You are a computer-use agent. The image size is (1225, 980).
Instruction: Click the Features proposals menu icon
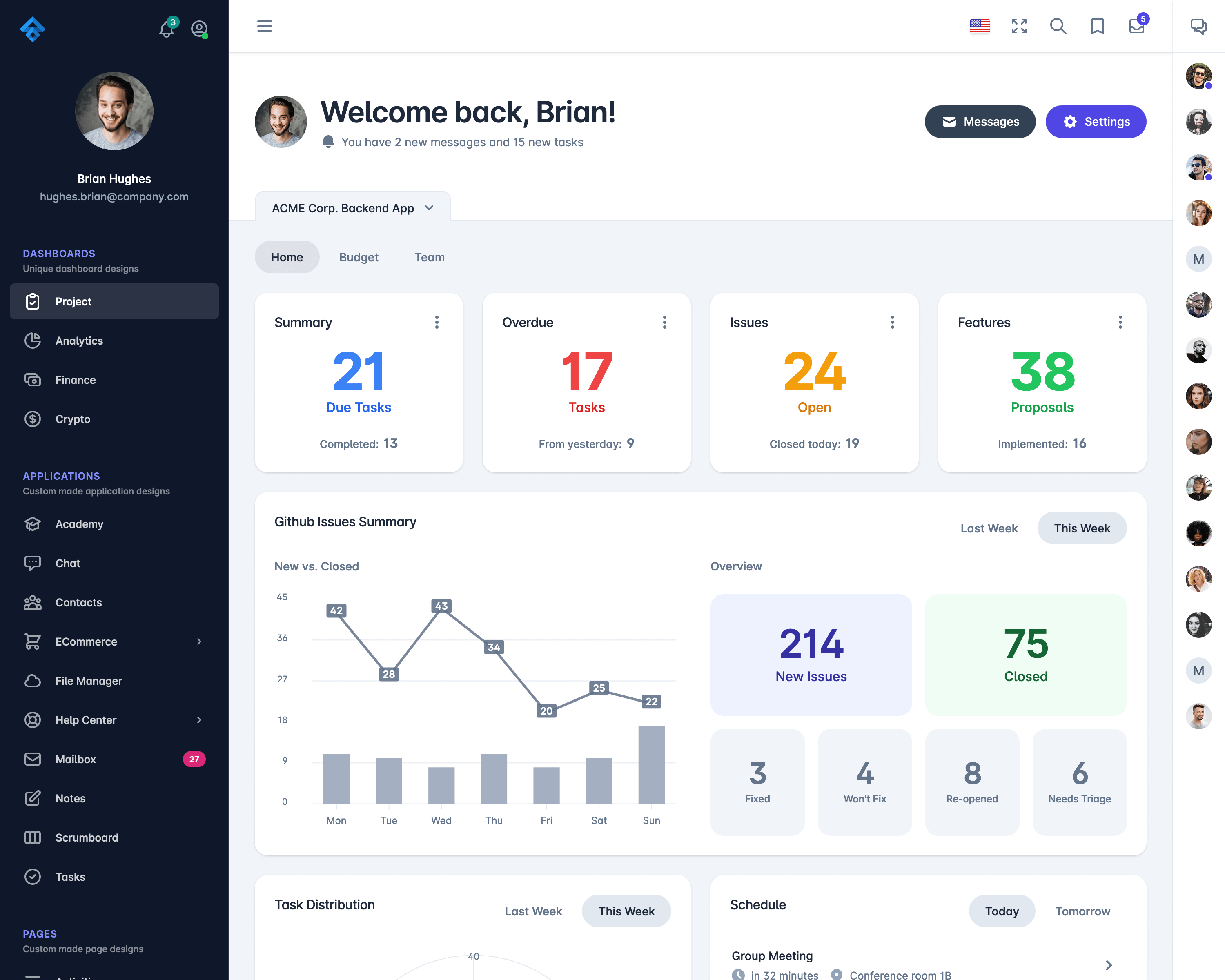click(1120, 322)
